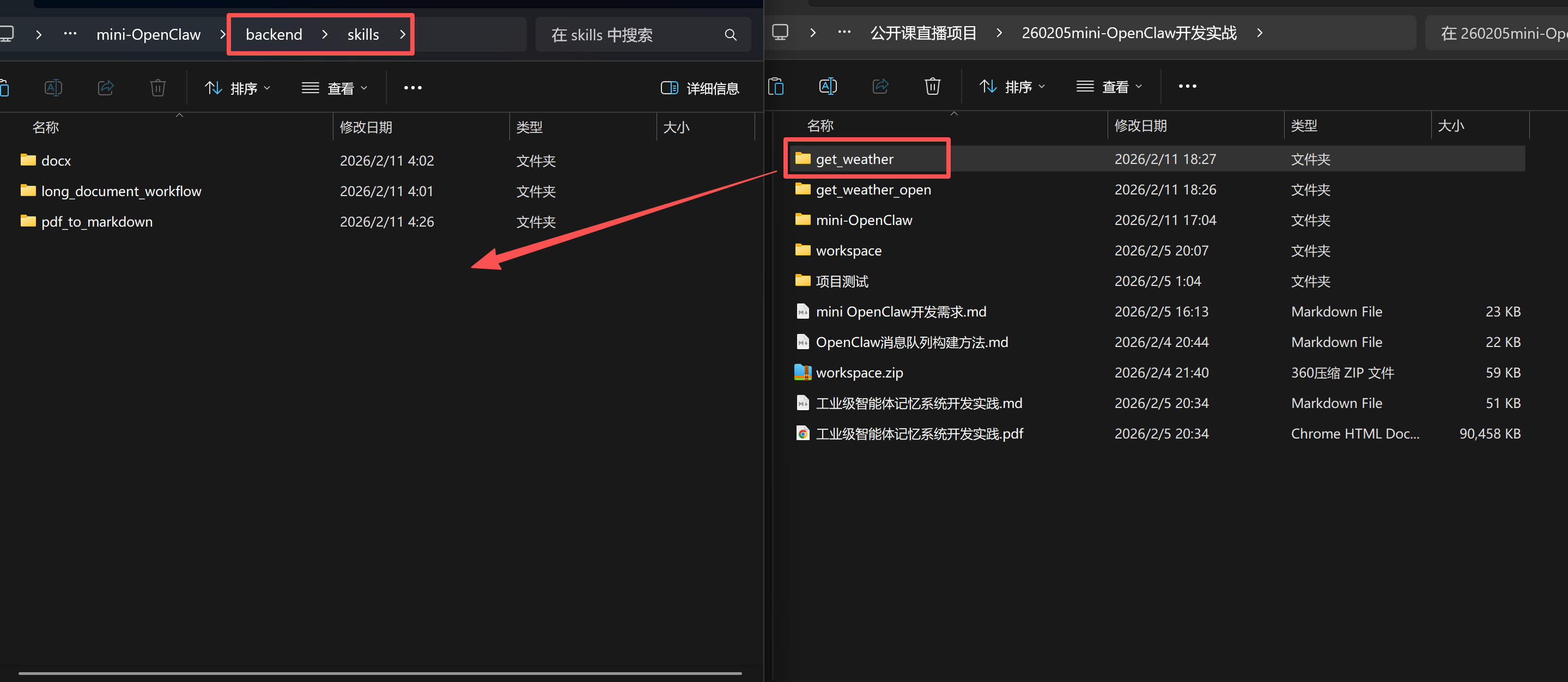This screenshot has width=1568, height=682.
Task: Click mini-OpenClaw breadcrumb in left window
Action: click(x=149, y=35)
